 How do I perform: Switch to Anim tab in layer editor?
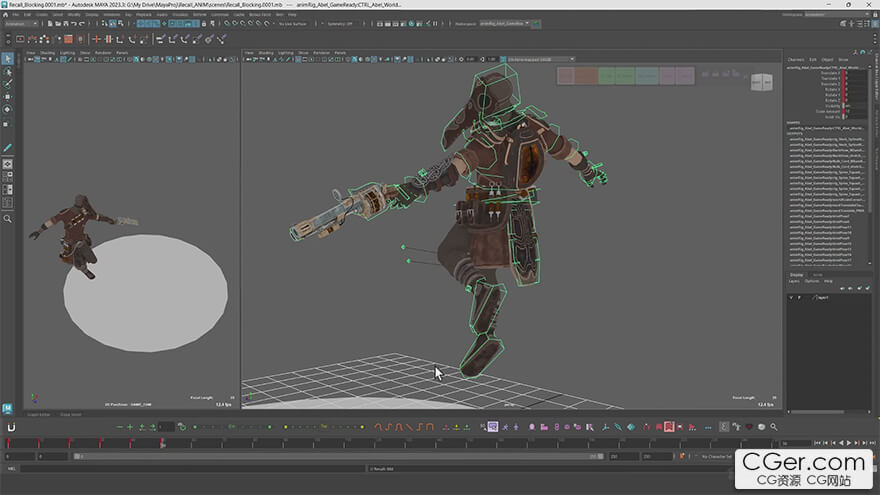pyautogui.click(x=818, y=274)
